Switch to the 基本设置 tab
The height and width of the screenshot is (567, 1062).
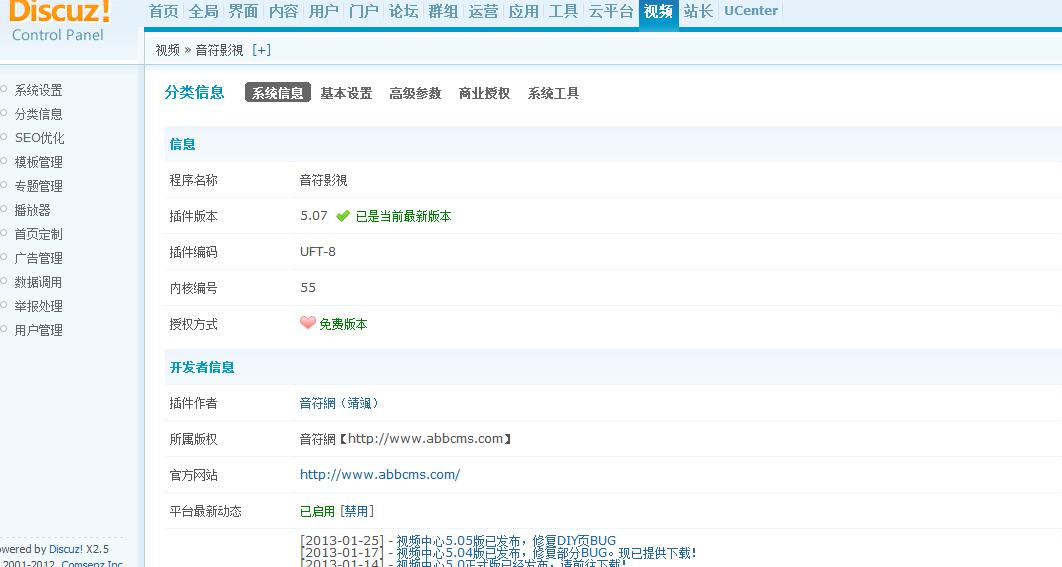(x=346, y=93)
